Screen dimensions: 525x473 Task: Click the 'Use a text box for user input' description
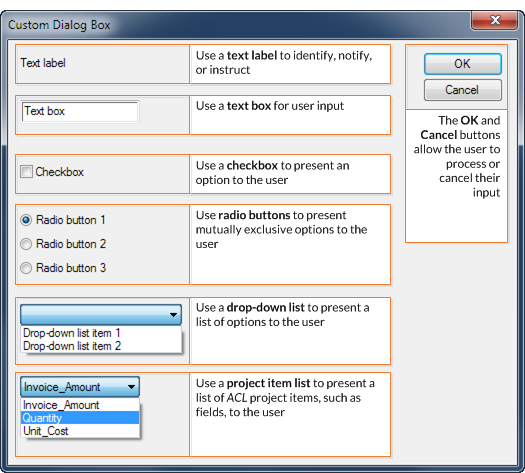point(270,106)
